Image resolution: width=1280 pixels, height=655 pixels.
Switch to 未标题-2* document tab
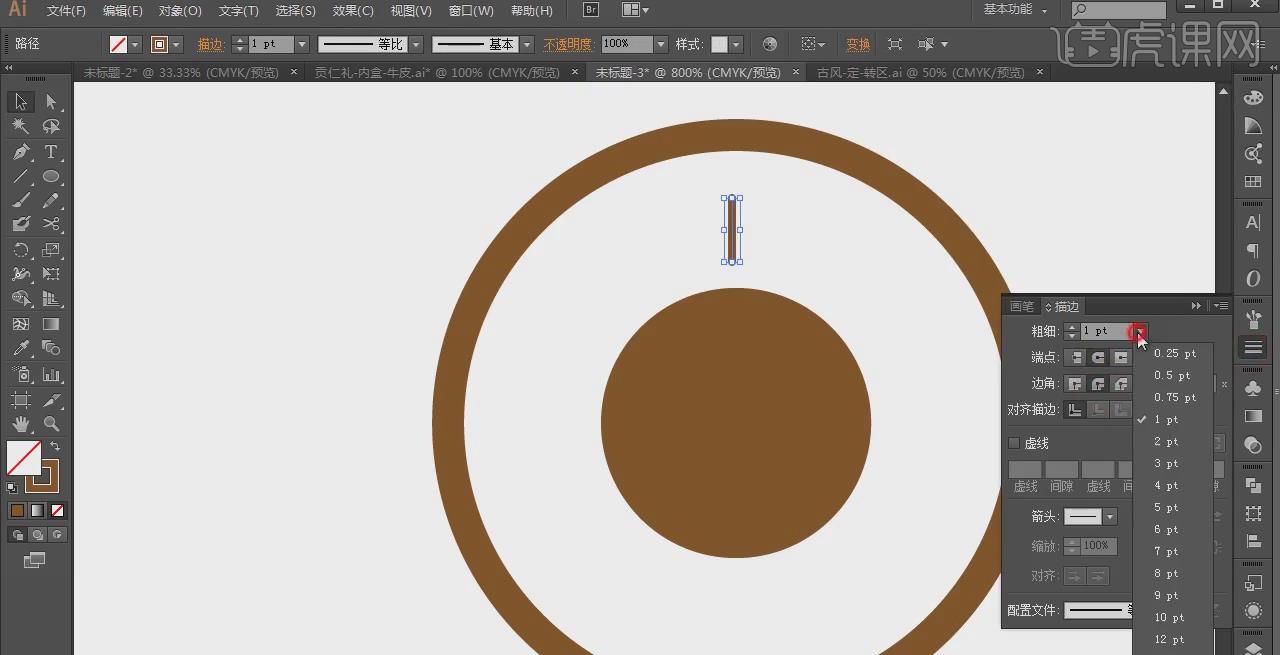click(x=183, y=73)
